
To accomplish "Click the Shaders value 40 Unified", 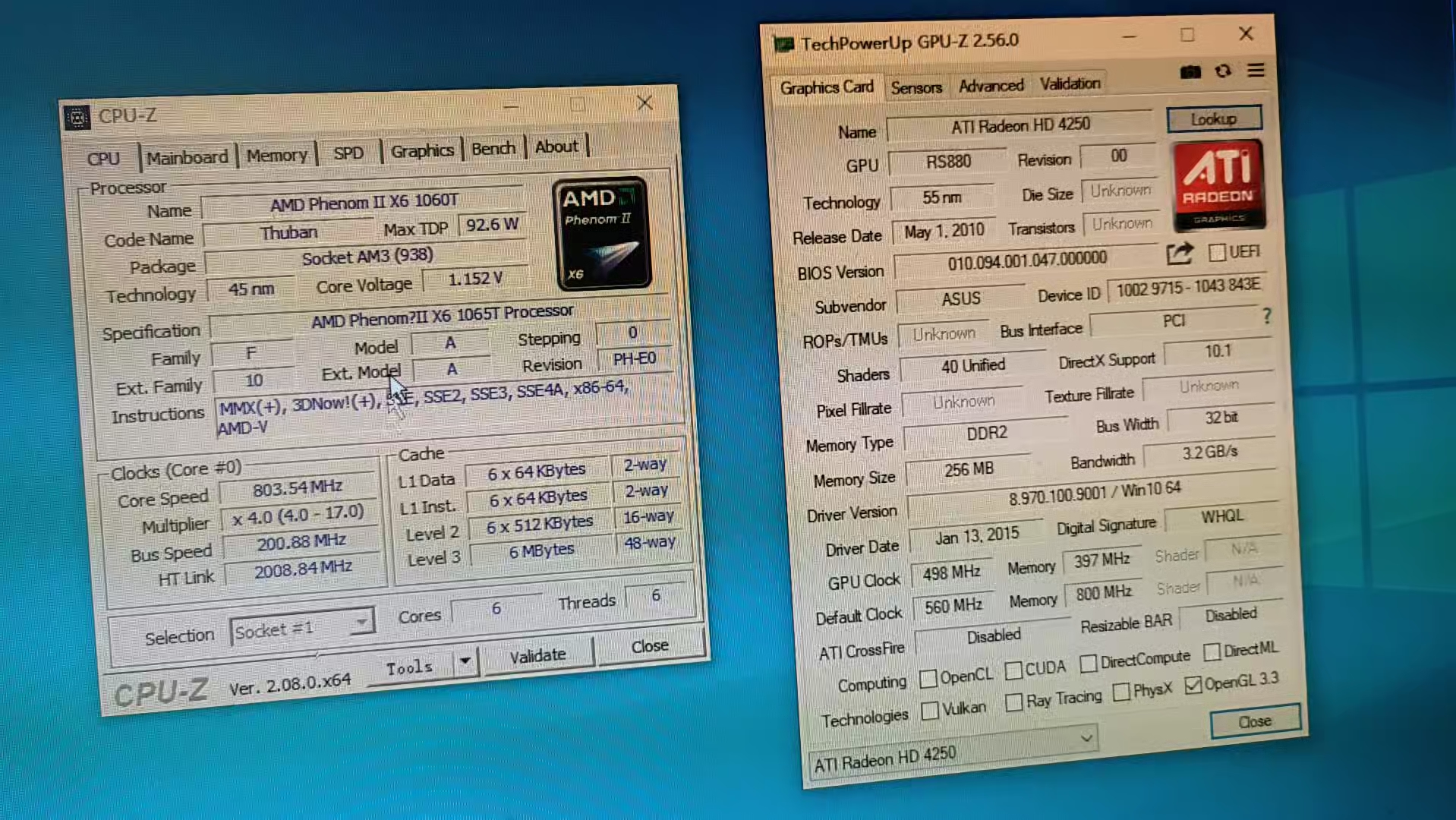I will pos(973,366).
